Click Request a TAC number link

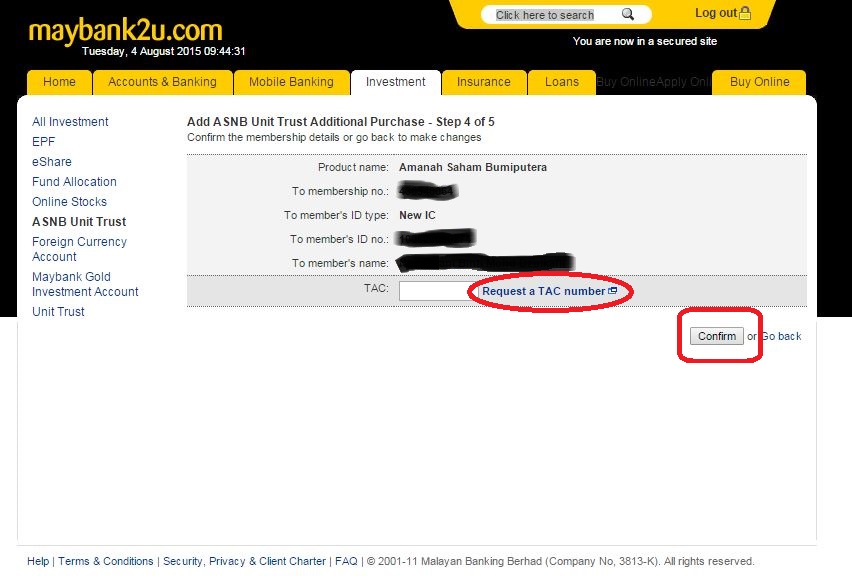[x=543, y=291]
